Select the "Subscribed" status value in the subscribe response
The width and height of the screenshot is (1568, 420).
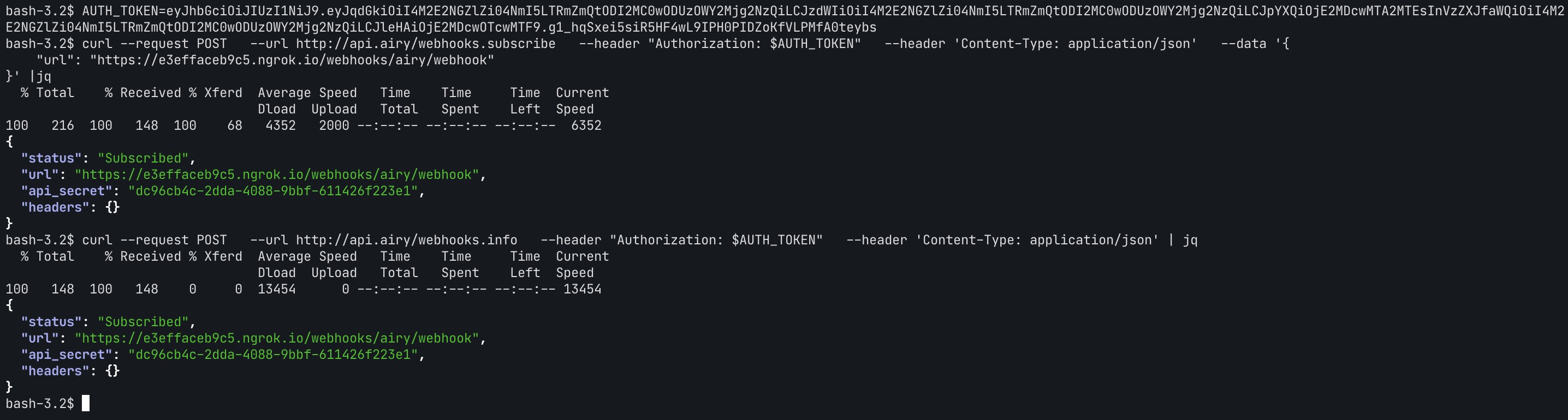coord(143,159)
